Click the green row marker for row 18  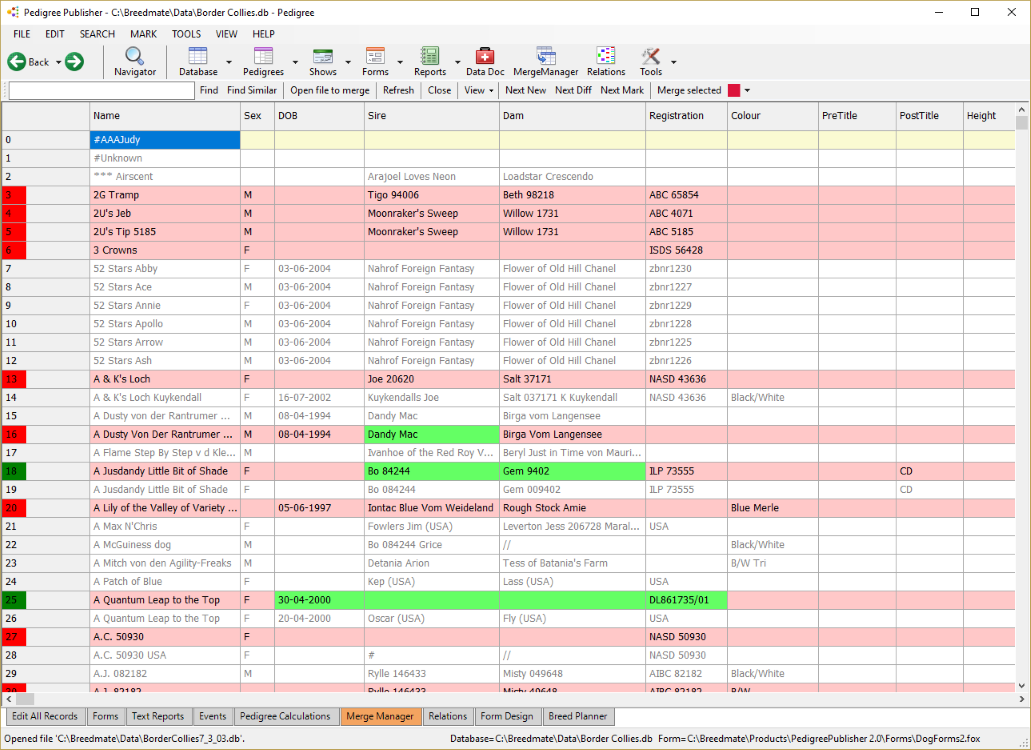pyautogui.click(x=14, y=471)
